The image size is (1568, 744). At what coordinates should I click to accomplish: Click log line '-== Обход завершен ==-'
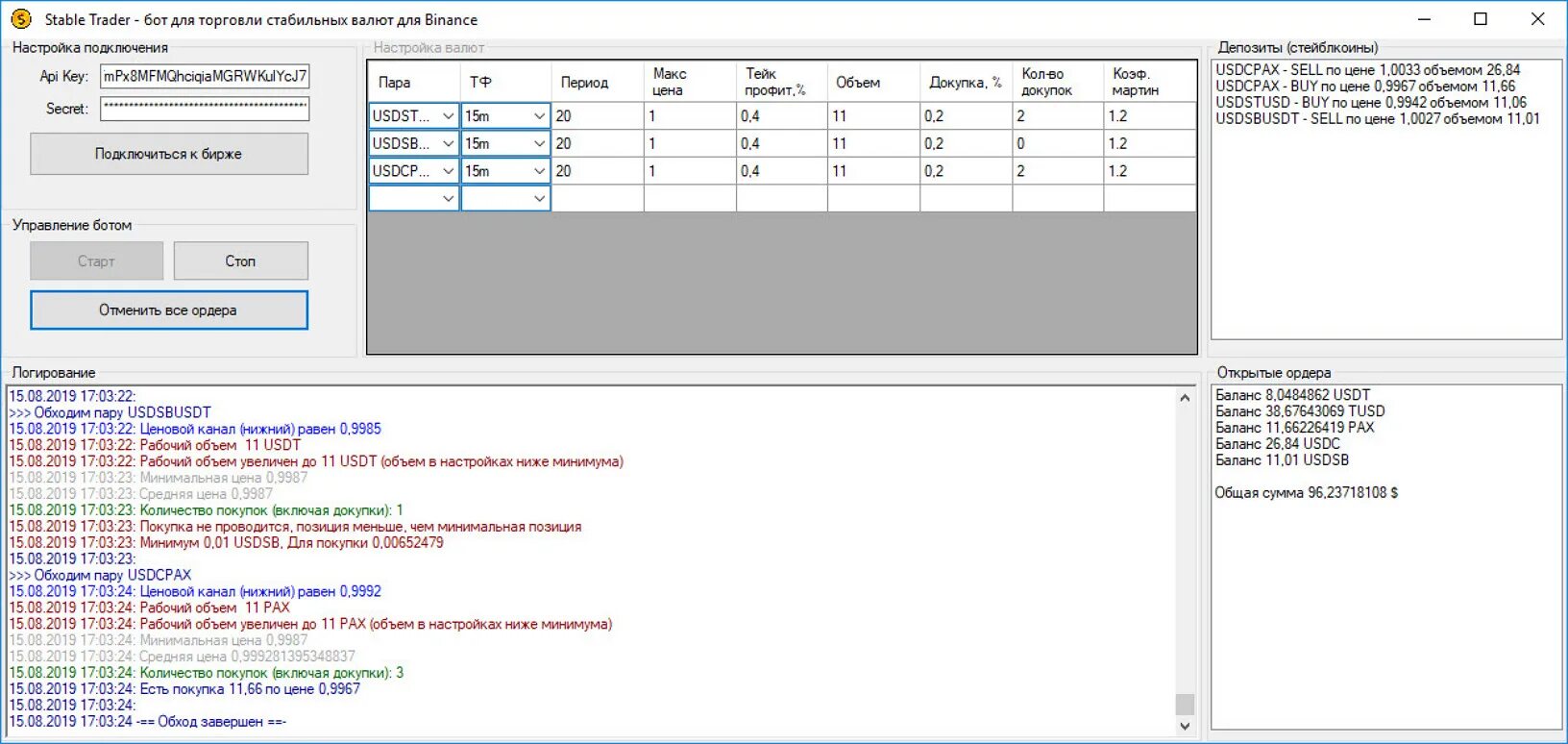click(148, 722)
